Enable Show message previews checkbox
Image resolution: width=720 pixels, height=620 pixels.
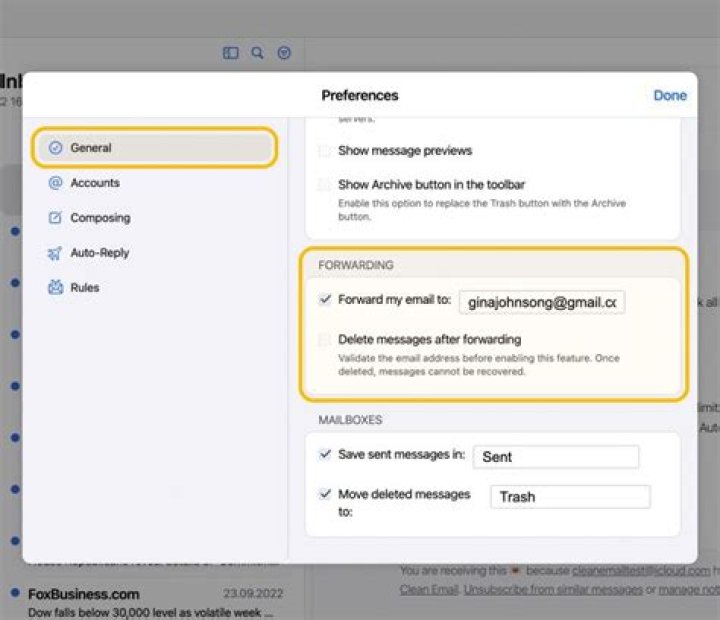coord(324,151)
